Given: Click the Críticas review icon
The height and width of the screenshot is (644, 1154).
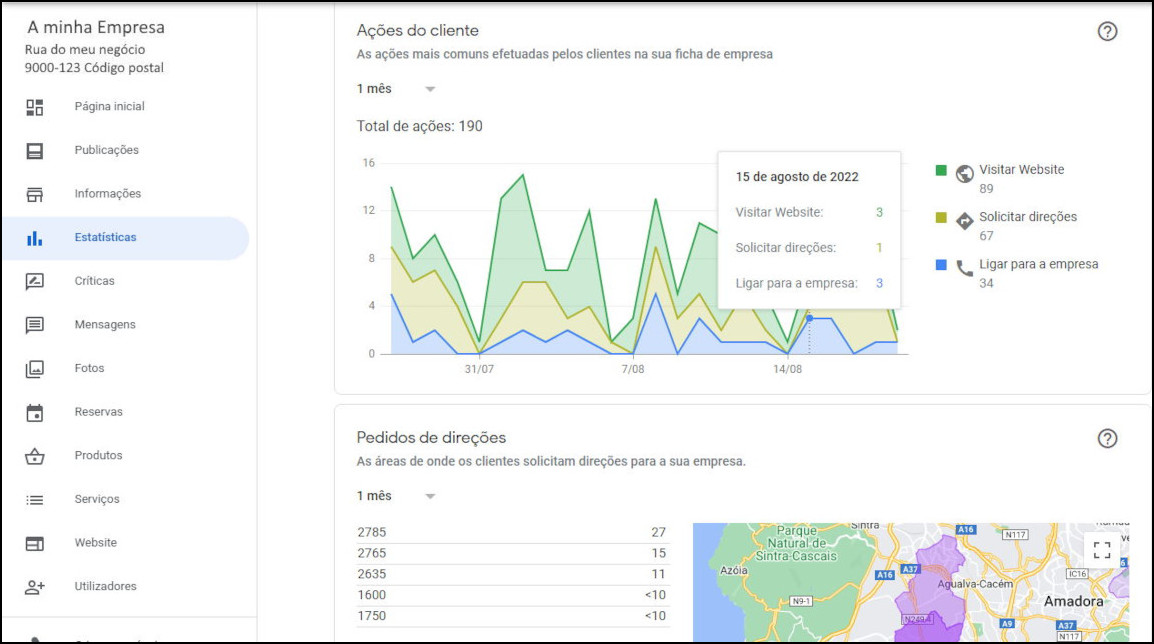Looking at the screenshot, I should pos(35,281).
